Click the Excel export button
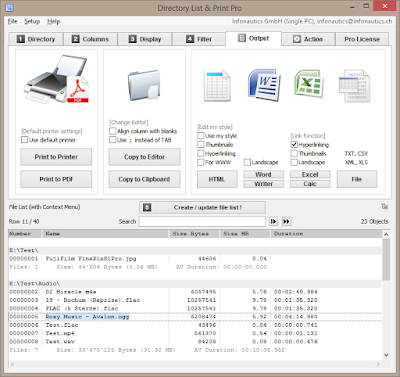Image resolution: width=400 pixels, height=377 pixels. coord(310,174)
